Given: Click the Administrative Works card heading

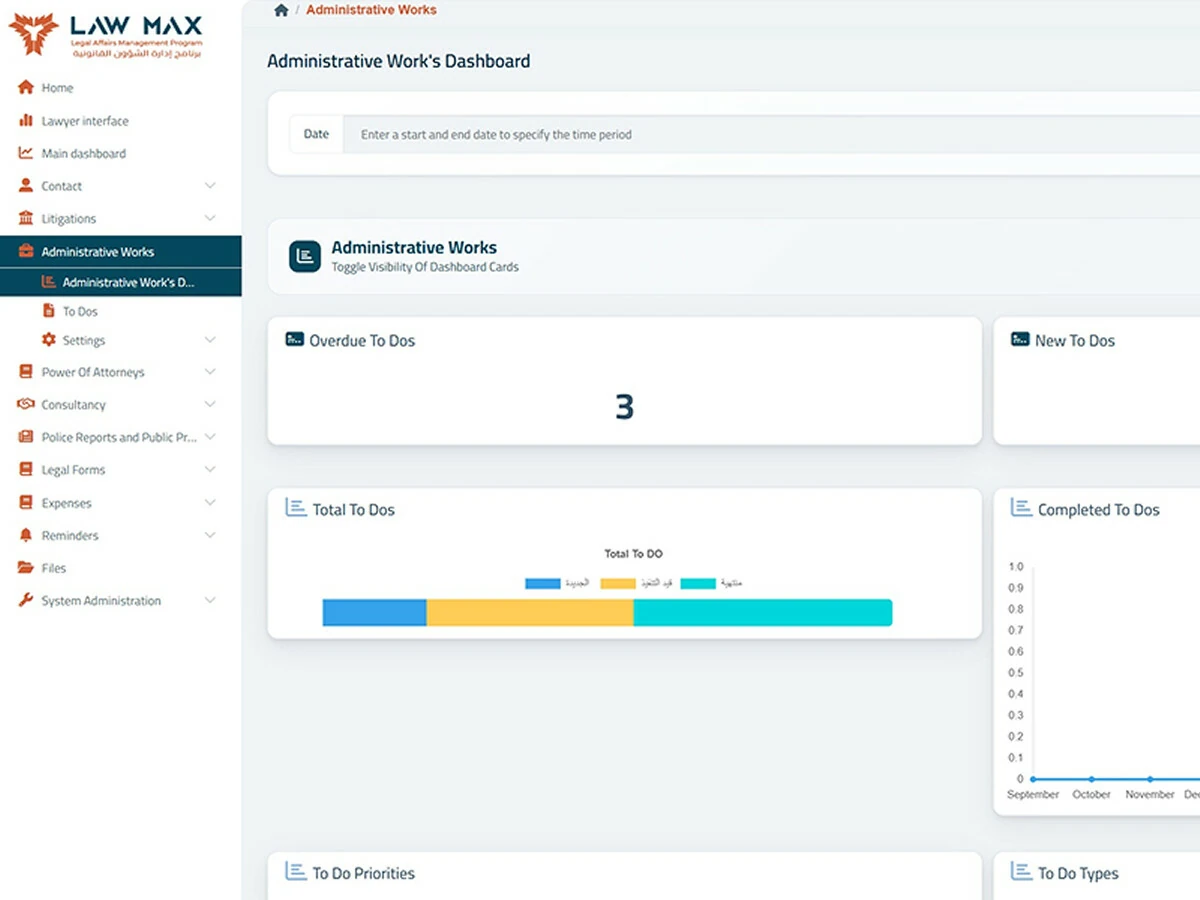Looking at the screenshot, I should click(x=414, y=247).
